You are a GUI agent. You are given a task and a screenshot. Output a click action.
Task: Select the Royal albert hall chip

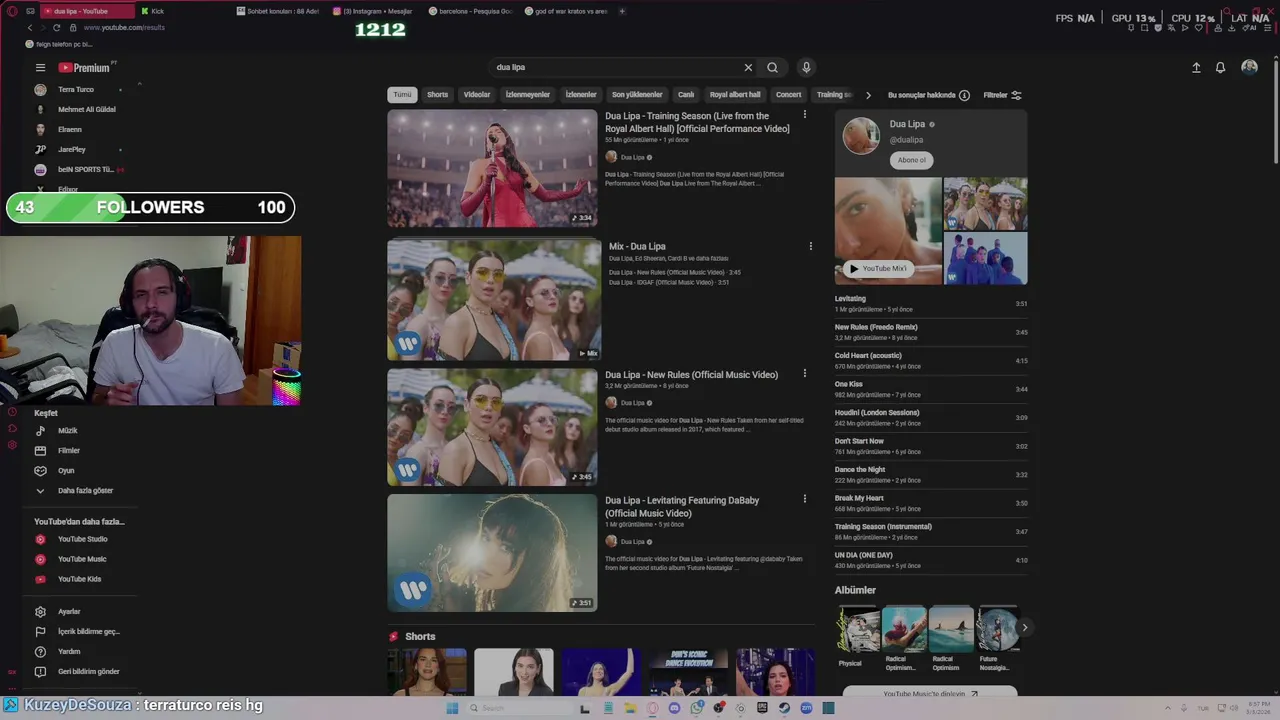735,95
